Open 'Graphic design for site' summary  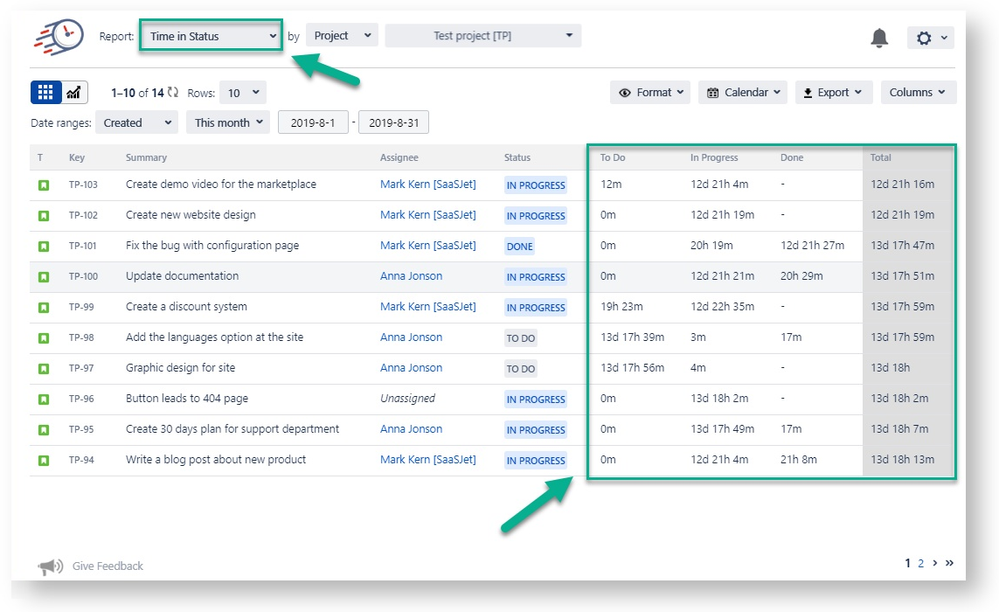[180, 367]
